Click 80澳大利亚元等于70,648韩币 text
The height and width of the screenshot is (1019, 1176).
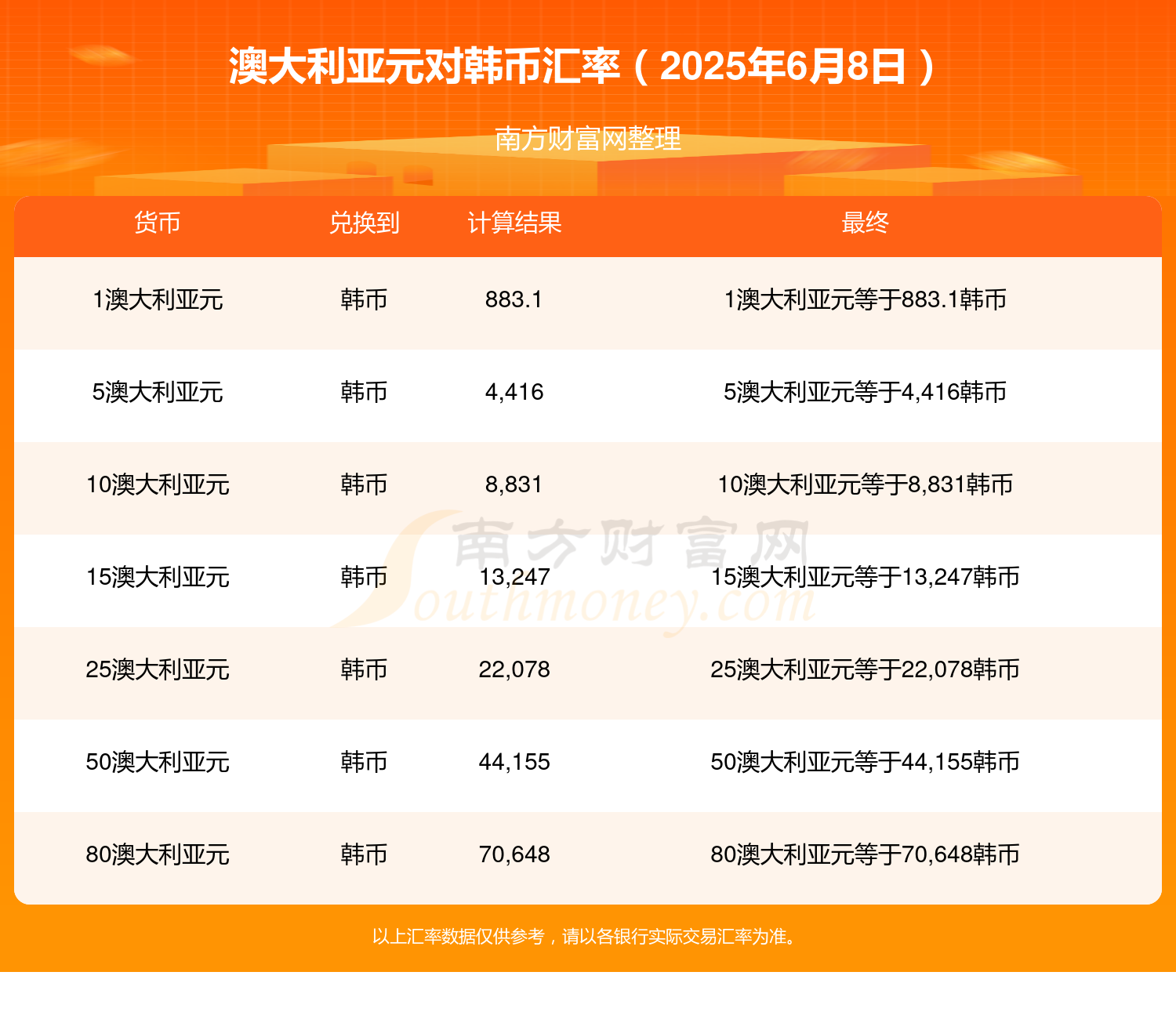click(865, 854)
